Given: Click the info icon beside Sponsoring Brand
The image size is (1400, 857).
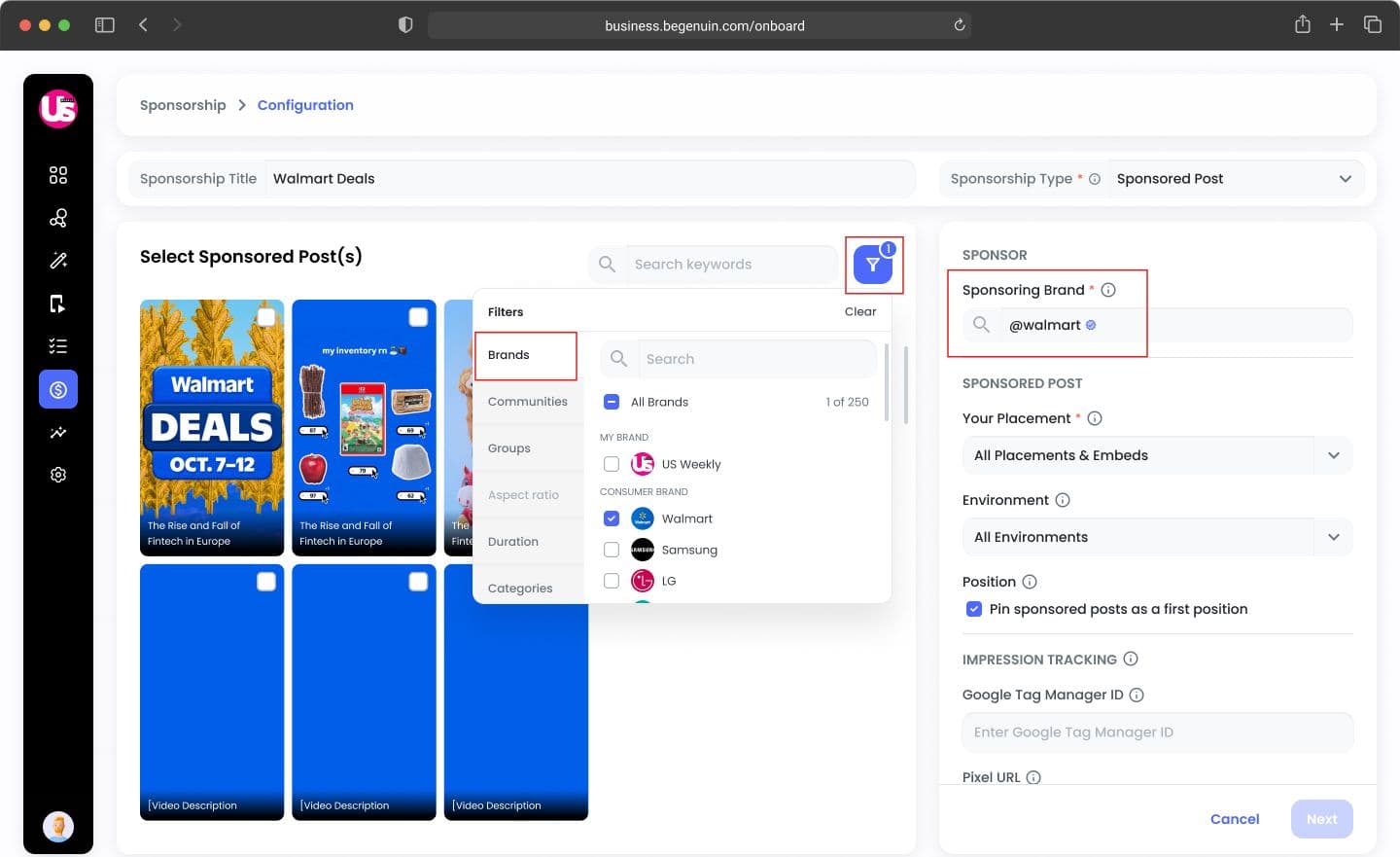Looking at the screenshot, I should 1108,290.
